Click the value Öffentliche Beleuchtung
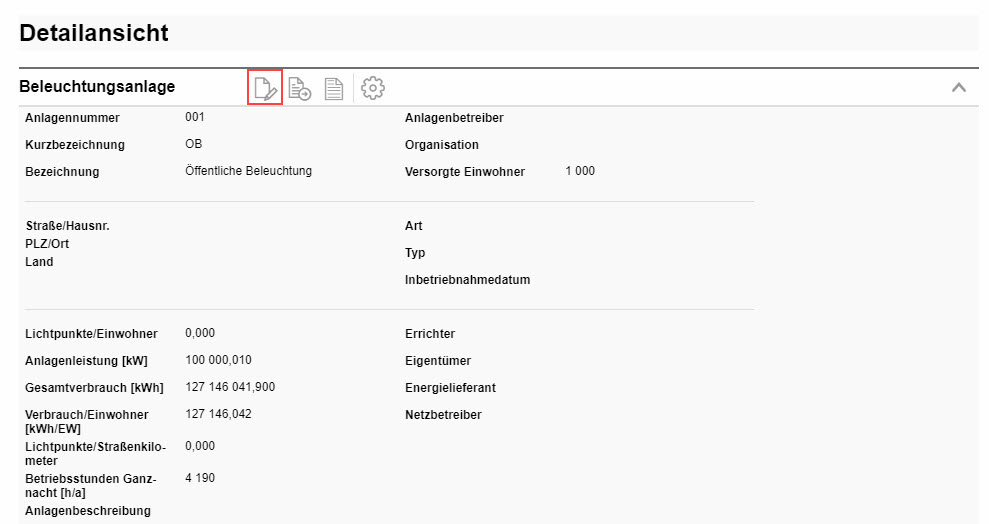Image resolution: width=1000 pixels, height=524 pixels. [249, 171]
